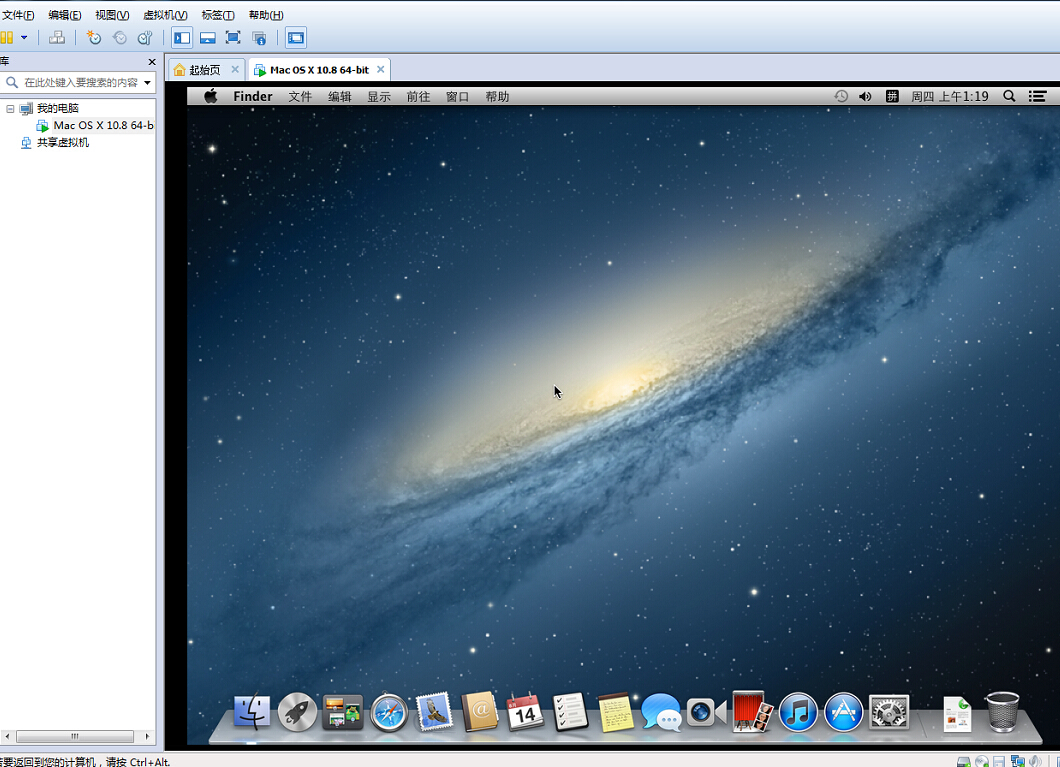
Task: Click the library scrollbar left arrow
Action: click(x=7, y=736)
